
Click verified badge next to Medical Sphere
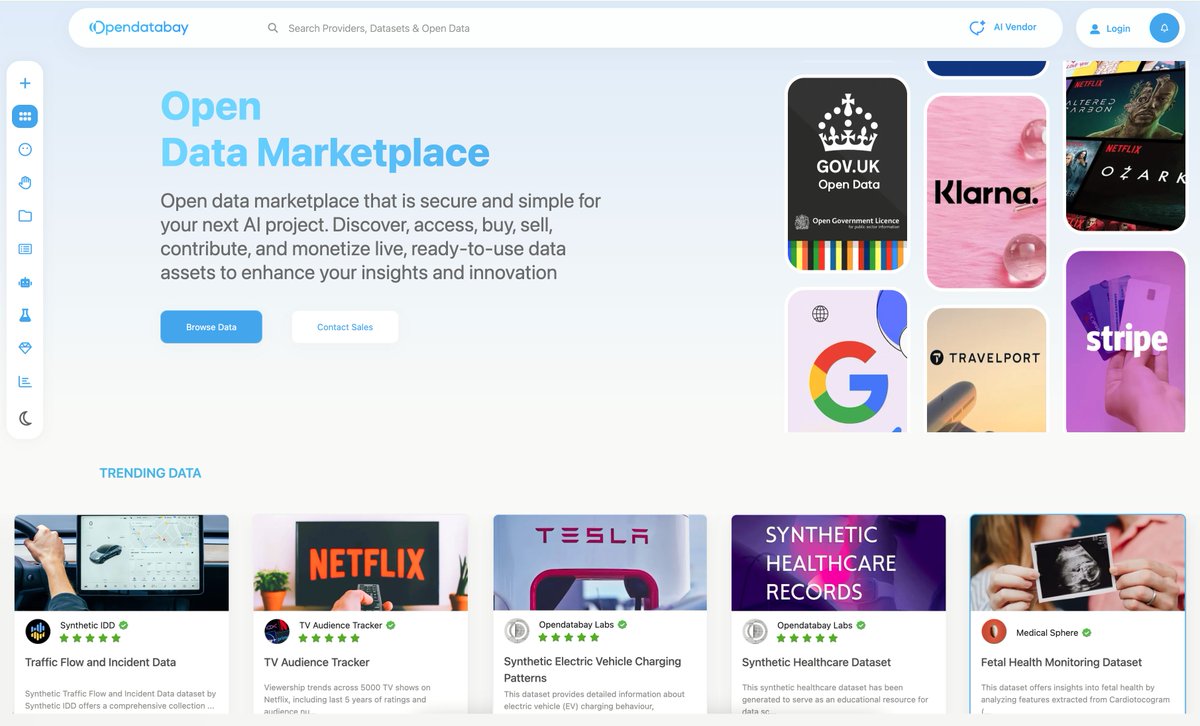(1086, 632)
